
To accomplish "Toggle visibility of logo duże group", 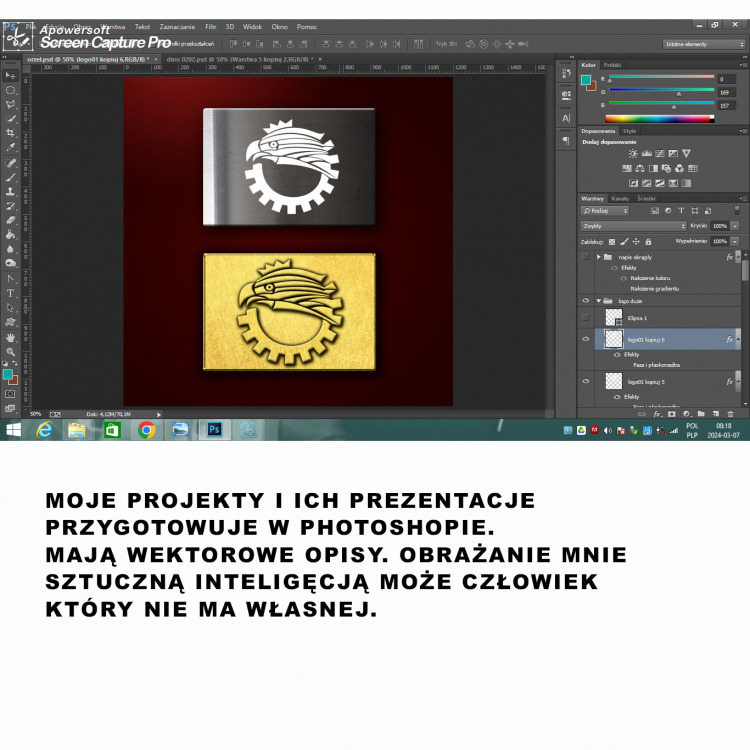I will click(586, 300).
